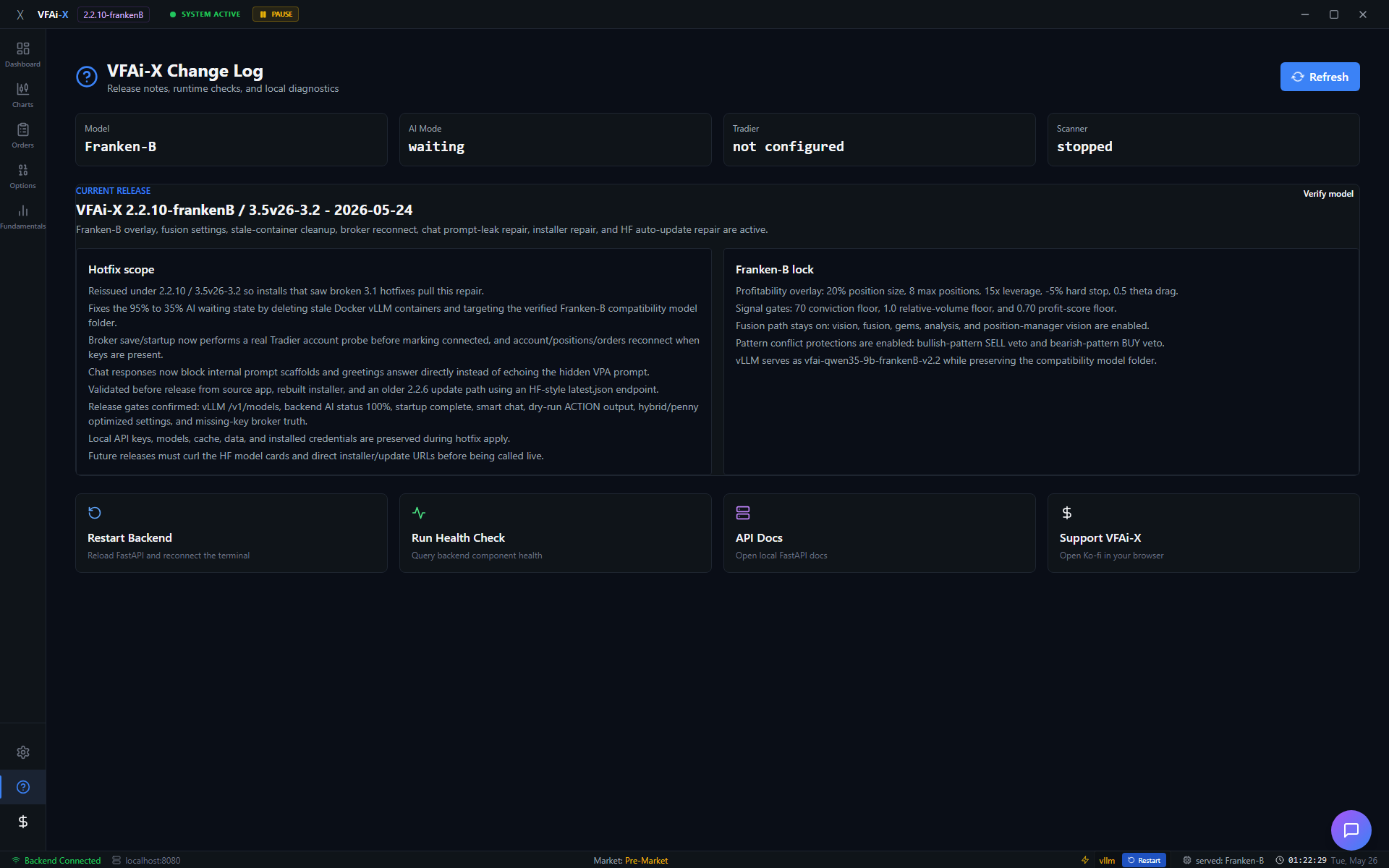Viewport: 1389px width, 868px height.
Task: Click the vllm status bar label
Action: 1107,860
